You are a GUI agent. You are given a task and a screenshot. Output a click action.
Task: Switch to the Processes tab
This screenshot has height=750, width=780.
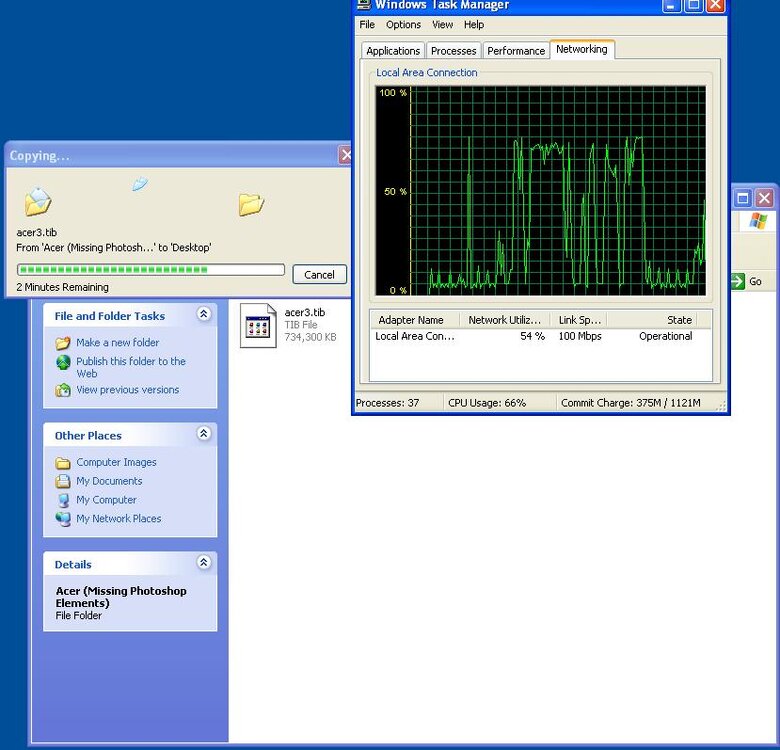tap(453, 51)
